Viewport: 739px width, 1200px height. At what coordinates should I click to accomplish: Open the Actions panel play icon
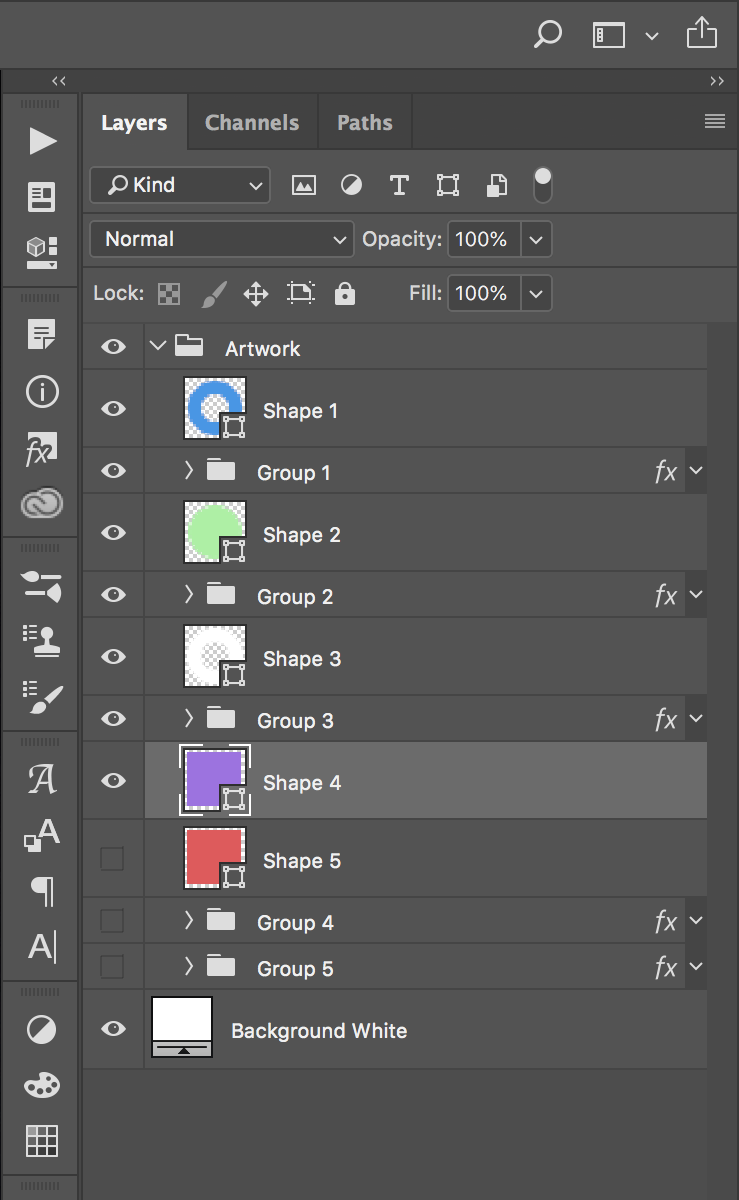pos(42,141)
